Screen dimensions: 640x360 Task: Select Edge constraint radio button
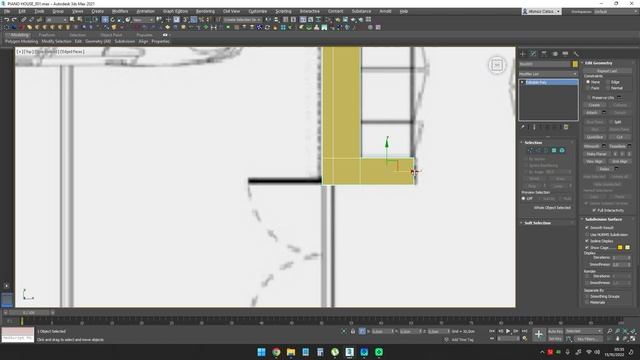(x=608, y=82)
